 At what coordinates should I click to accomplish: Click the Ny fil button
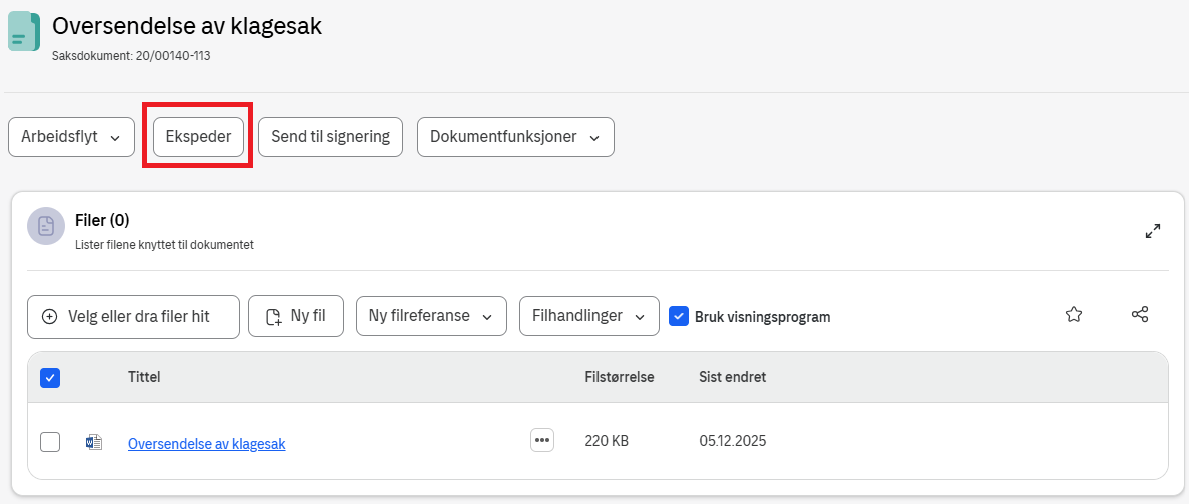295,316
